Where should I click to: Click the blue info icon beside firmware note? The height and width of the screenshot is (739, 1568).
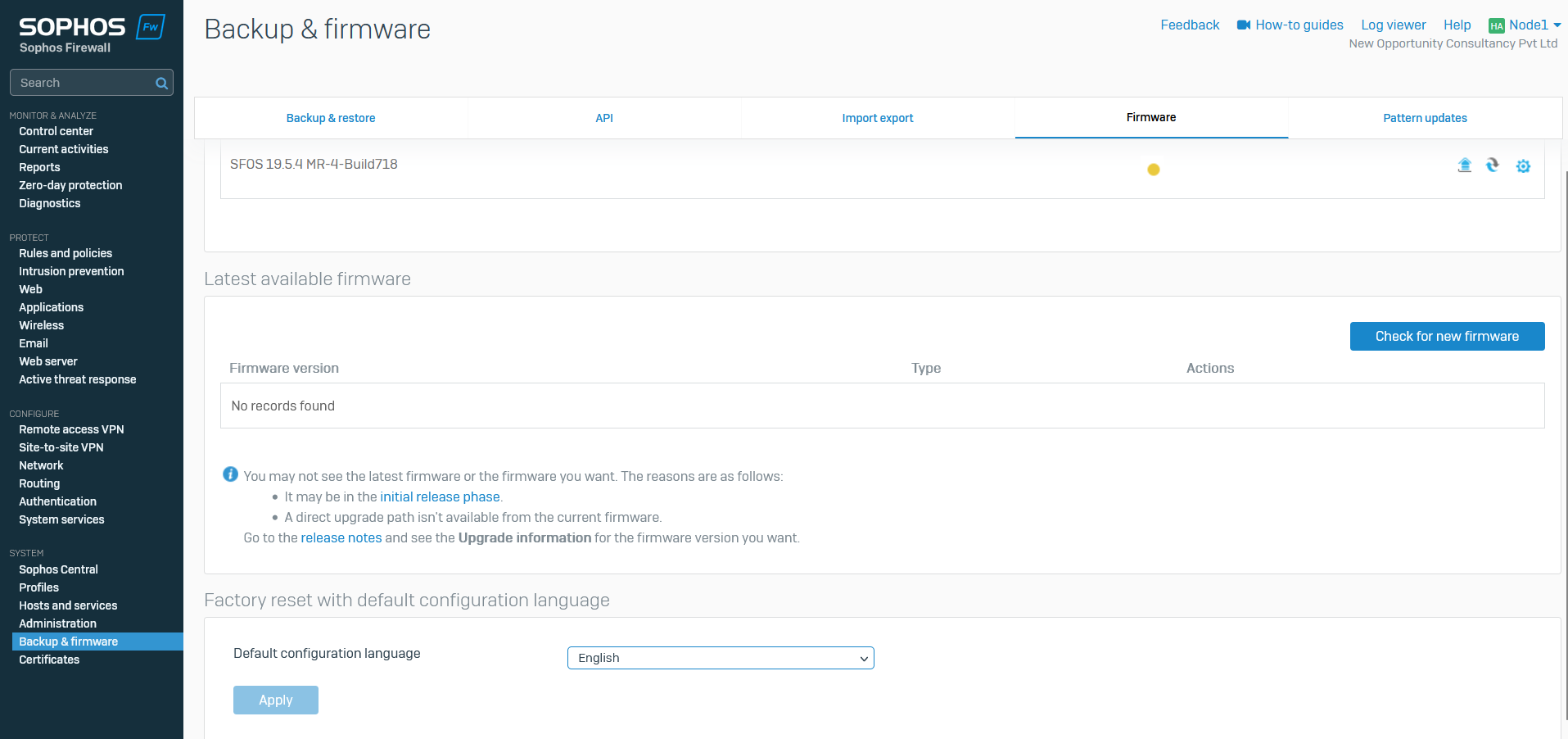[x=230, y=474]
